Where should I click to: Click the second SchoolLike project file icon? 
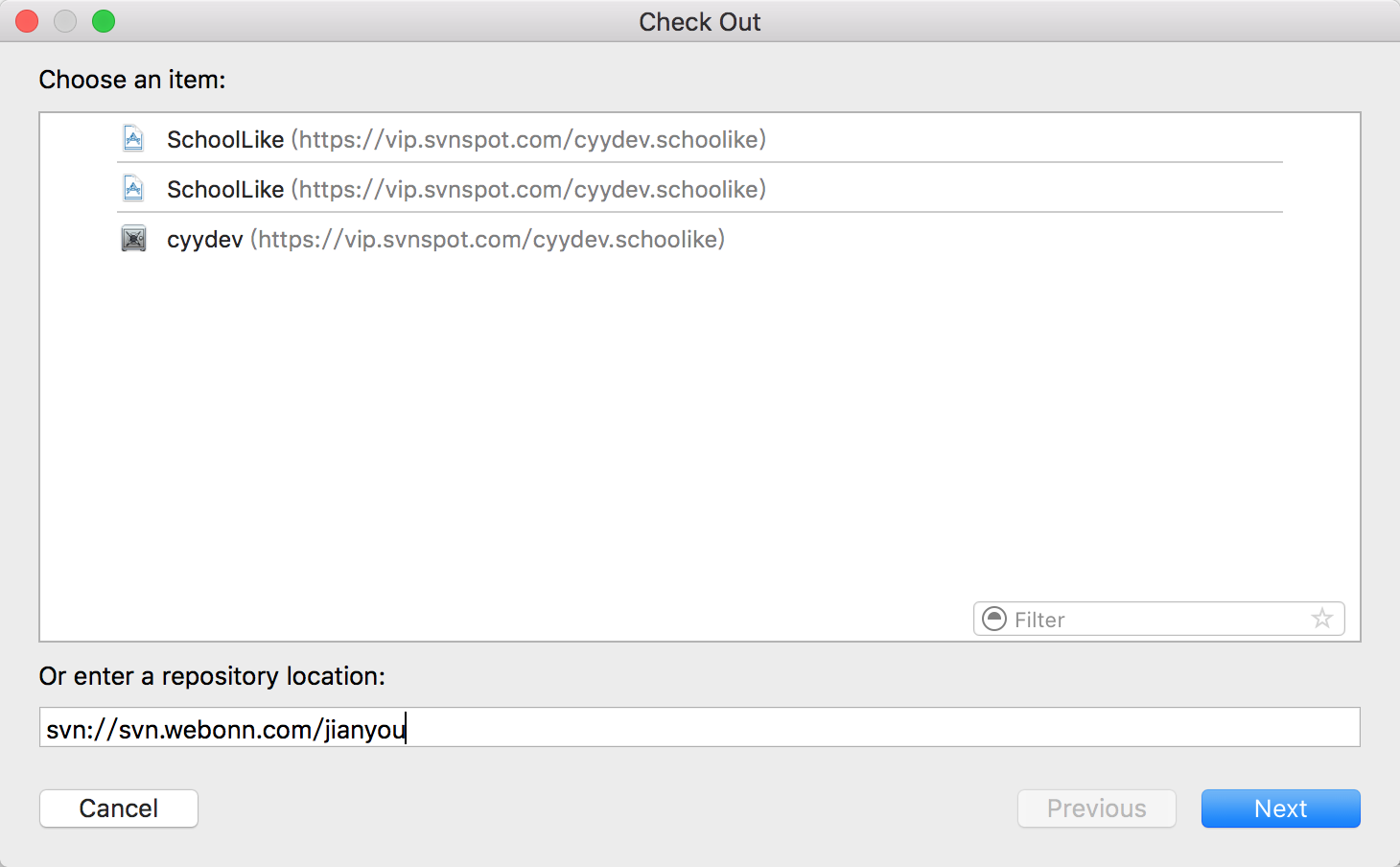click(x=133, y=189)
